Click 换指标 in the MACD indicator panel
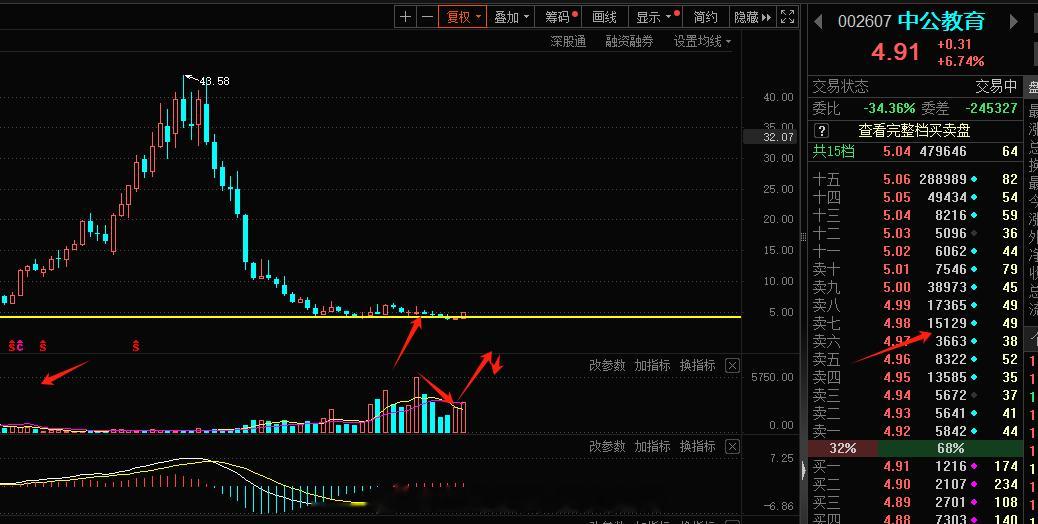Viewport: 1038px width, 524px height. (697, 447)
